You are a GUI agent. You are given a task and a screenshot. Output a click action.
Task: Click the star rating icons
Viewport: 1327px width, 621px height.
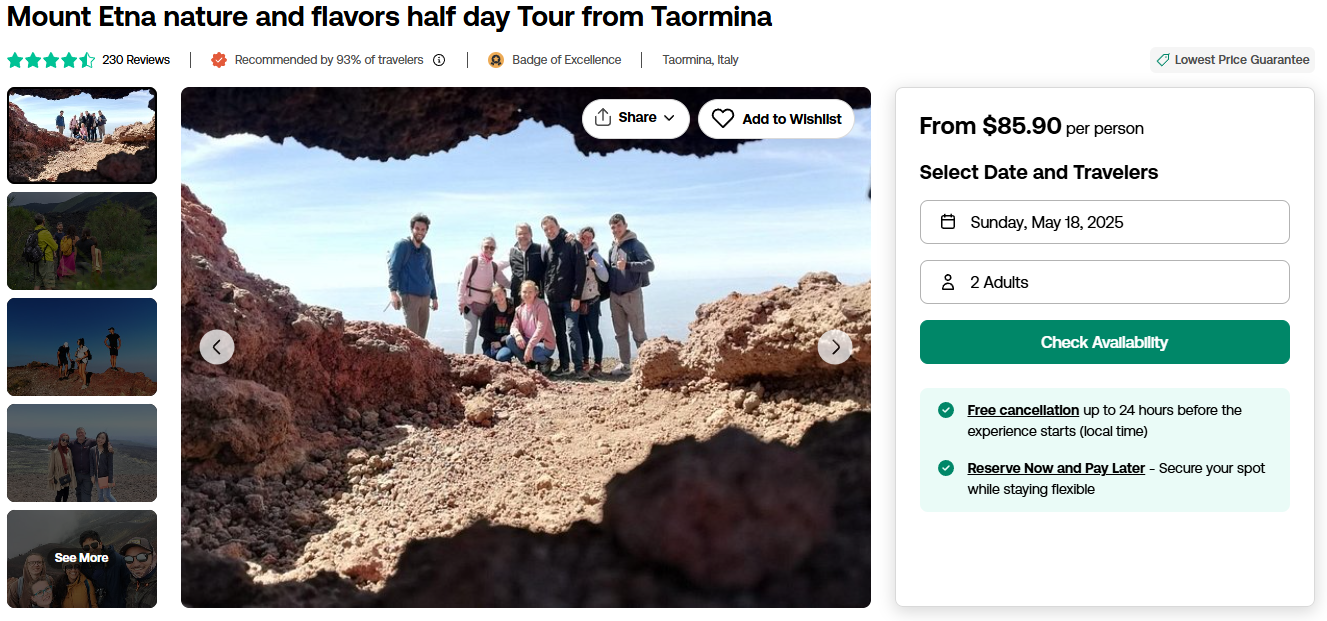click(51, 60)
